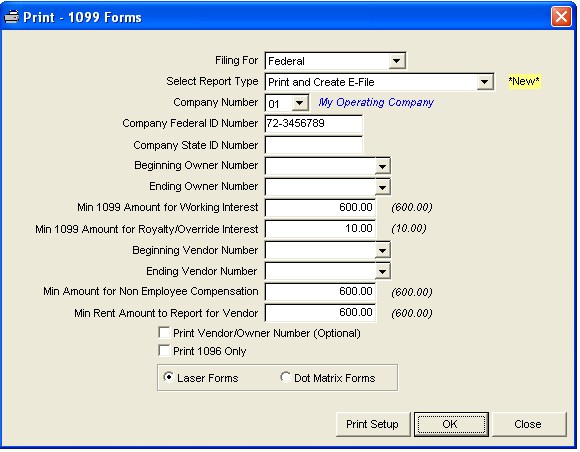Click the printer icon in title bar

[x=11, y=17]
